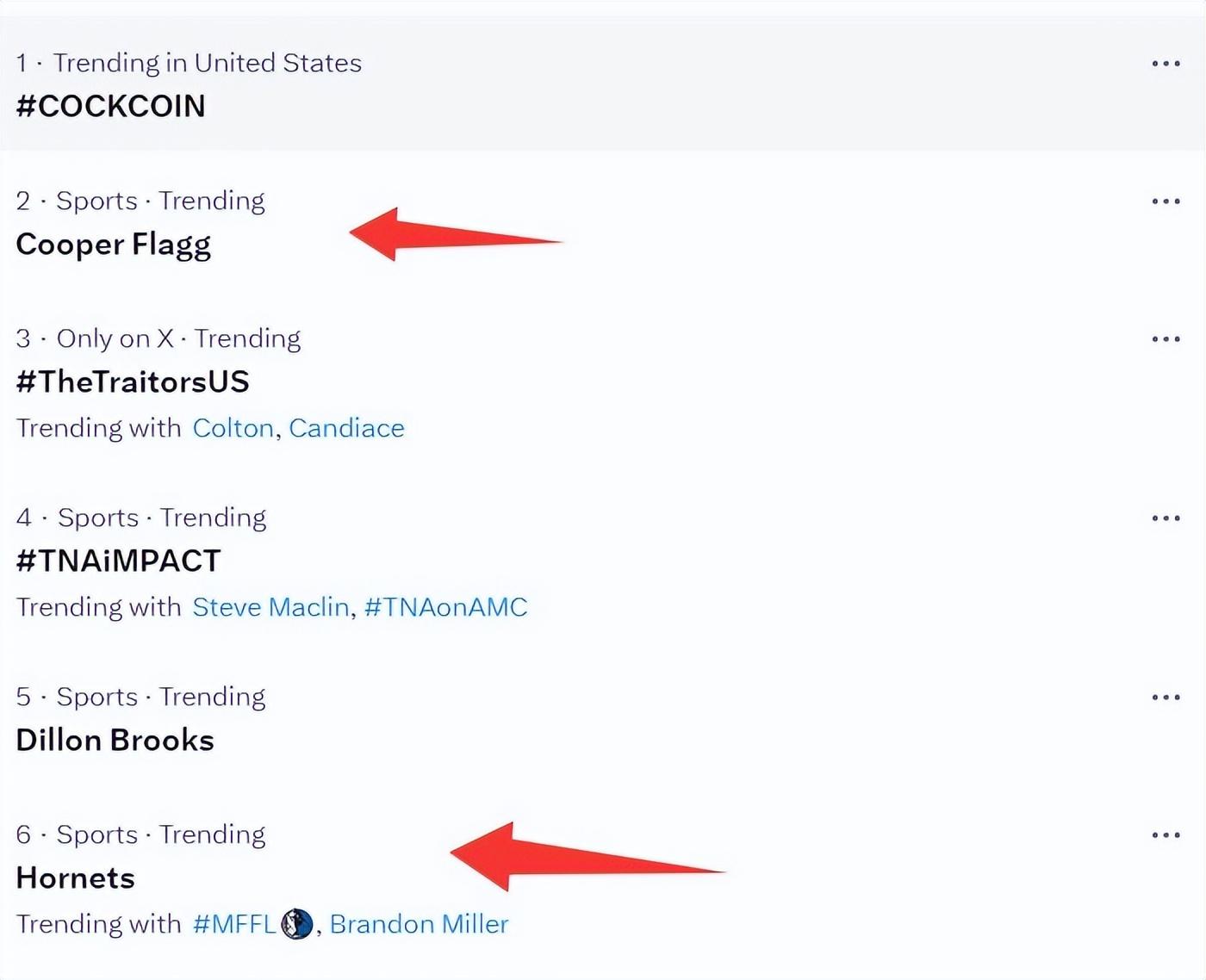The height and width of the screenshot is (980, 1206).
Task: Open the Hornets trending topic
Action: tap(76, 878)
